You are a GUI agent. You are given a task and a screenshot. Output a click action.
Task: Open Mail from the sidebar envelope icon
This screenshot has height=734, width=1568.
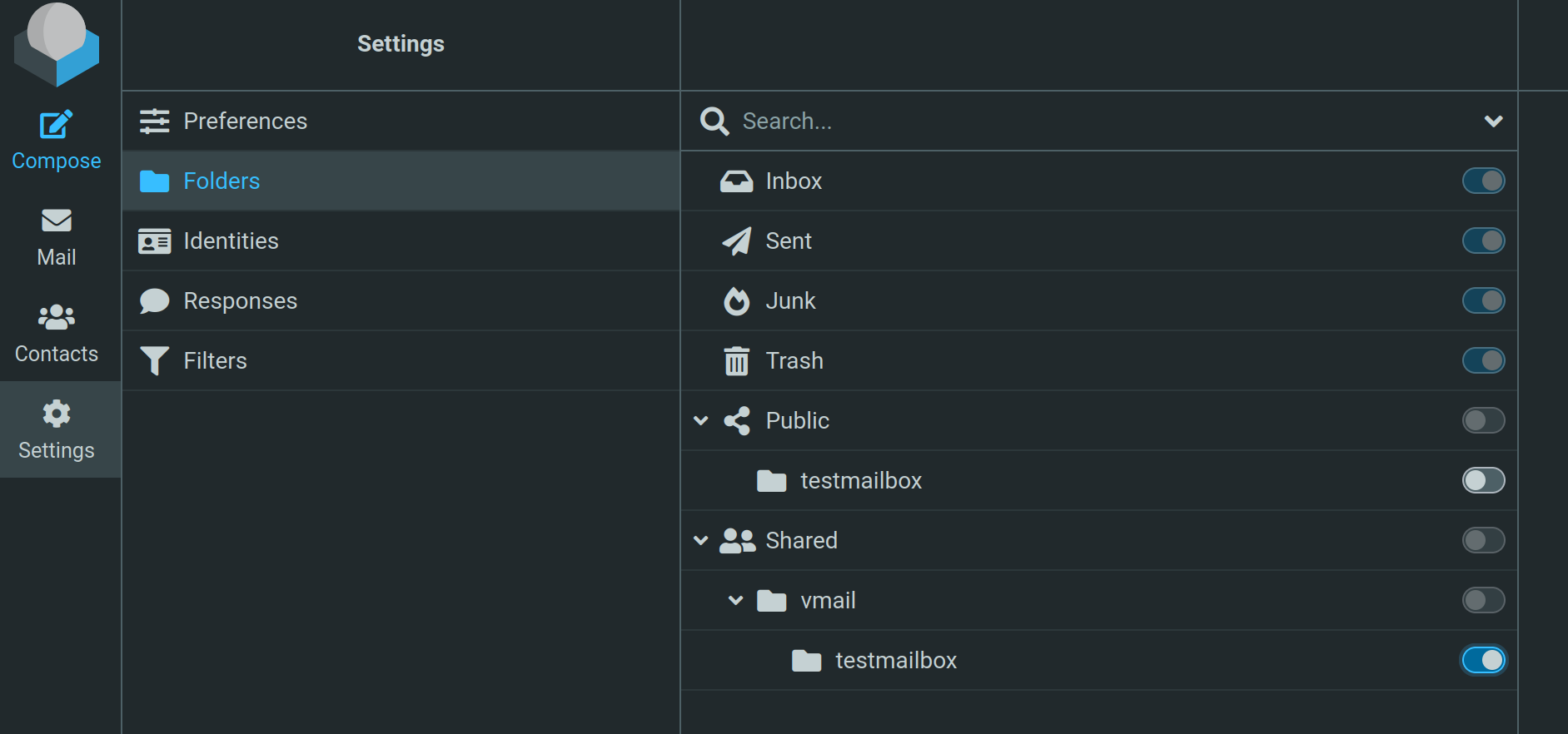point(57,221)
